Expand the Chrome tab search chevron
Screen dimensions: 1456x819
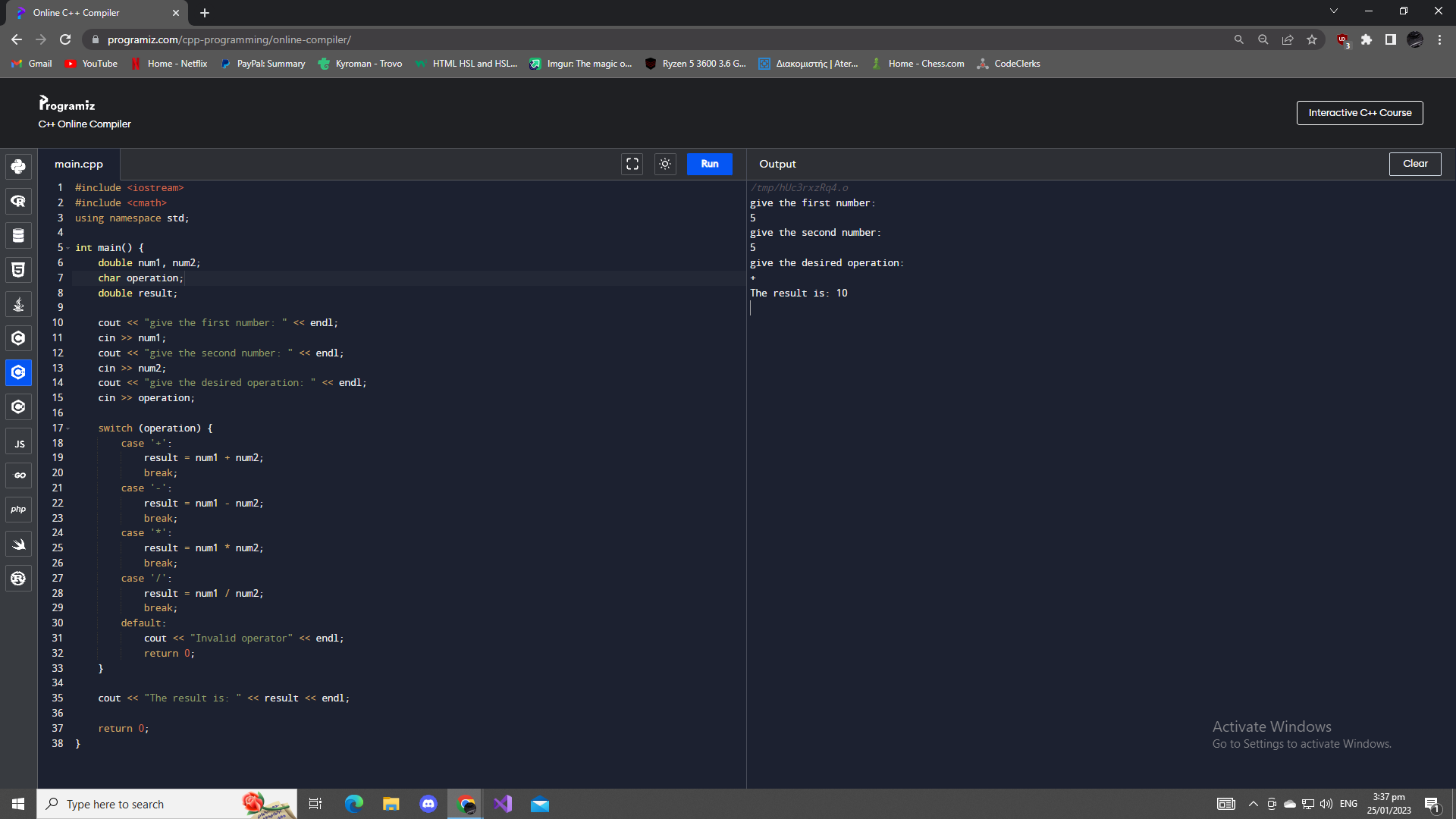coord(1333,11)
